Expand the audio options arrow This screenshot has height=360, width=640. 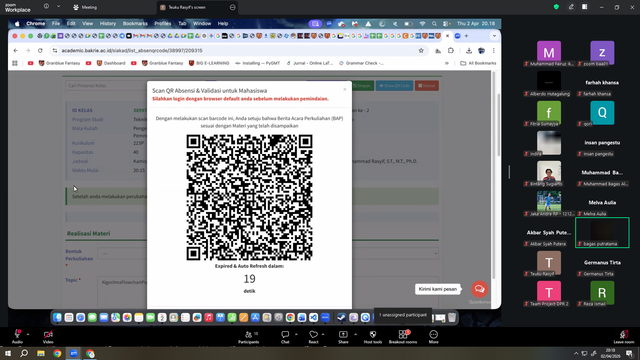coord(28,334)
